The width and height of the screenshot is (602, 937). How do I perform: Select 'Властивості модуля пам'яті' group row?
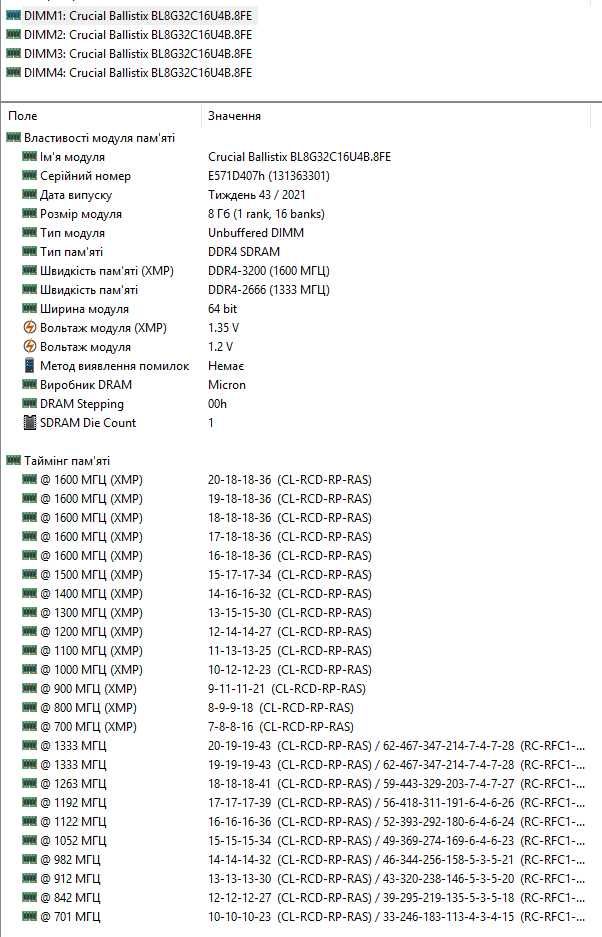point(91,138)
